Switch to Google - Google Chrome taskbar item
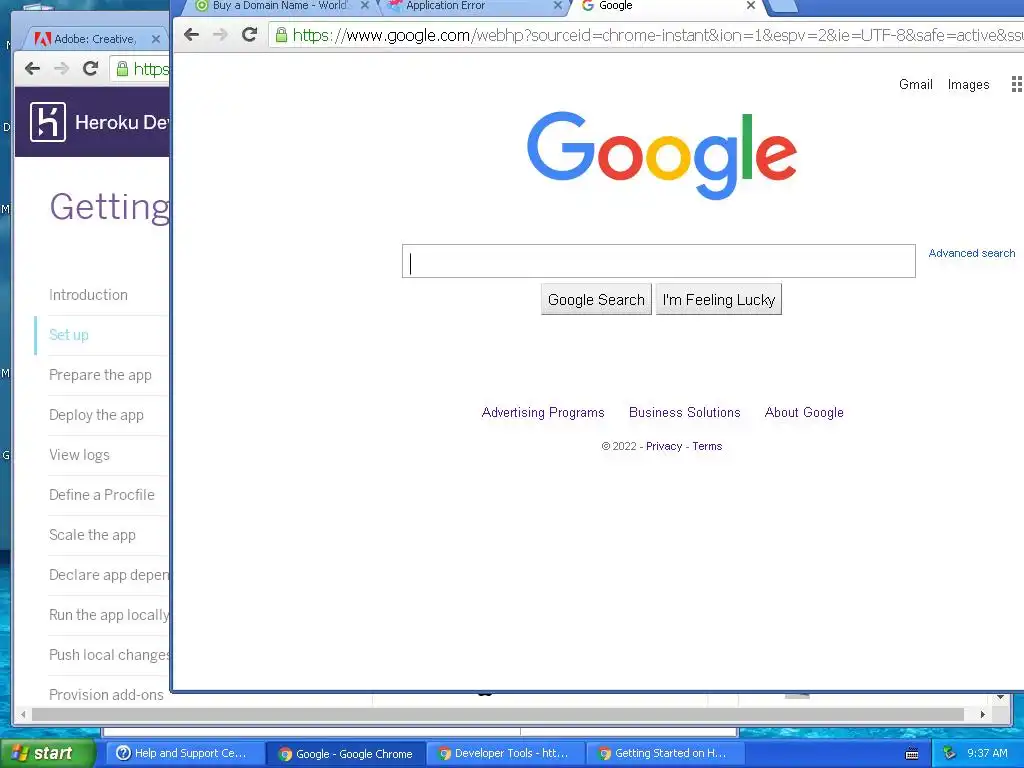1024x768 pixels. [x=345, y=754]
